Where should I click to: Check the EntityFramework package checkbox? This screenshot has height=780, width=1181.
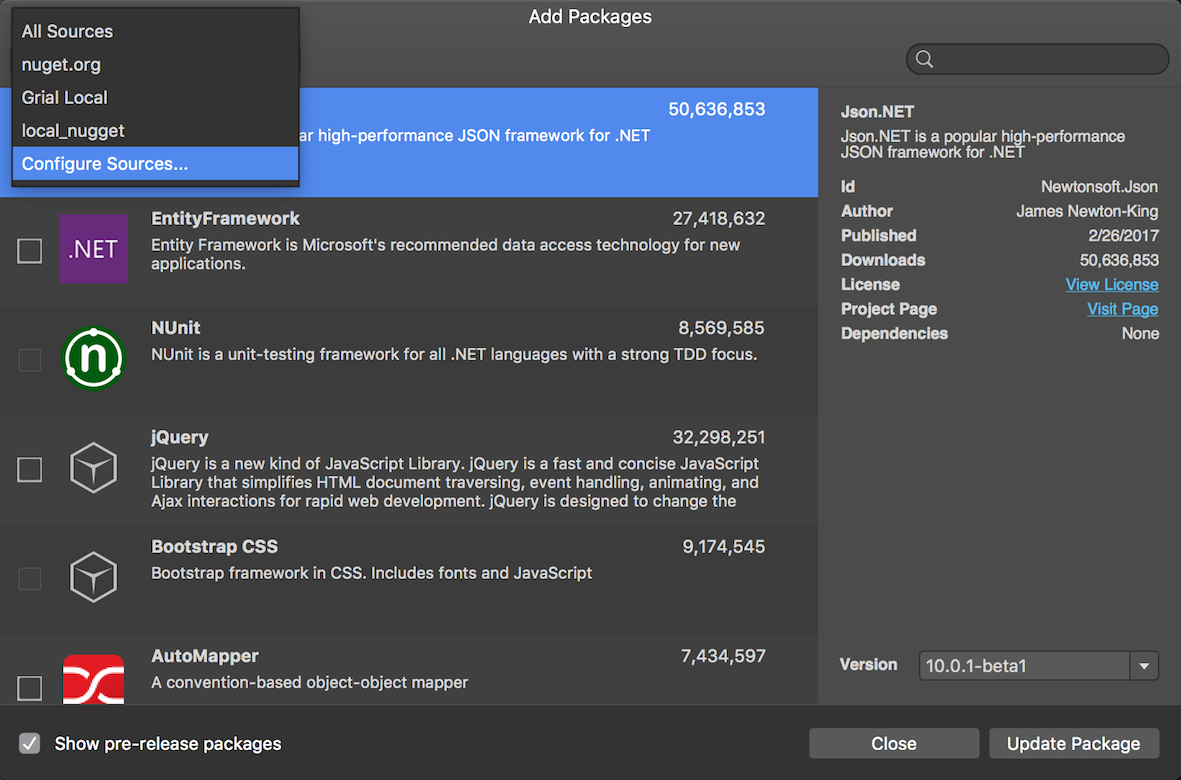[29, 251]
